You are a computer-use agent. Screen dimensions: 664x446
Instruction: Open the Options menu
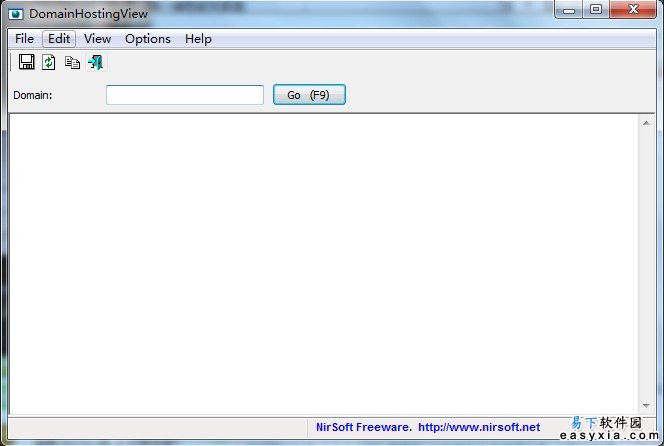pos(148,39)
